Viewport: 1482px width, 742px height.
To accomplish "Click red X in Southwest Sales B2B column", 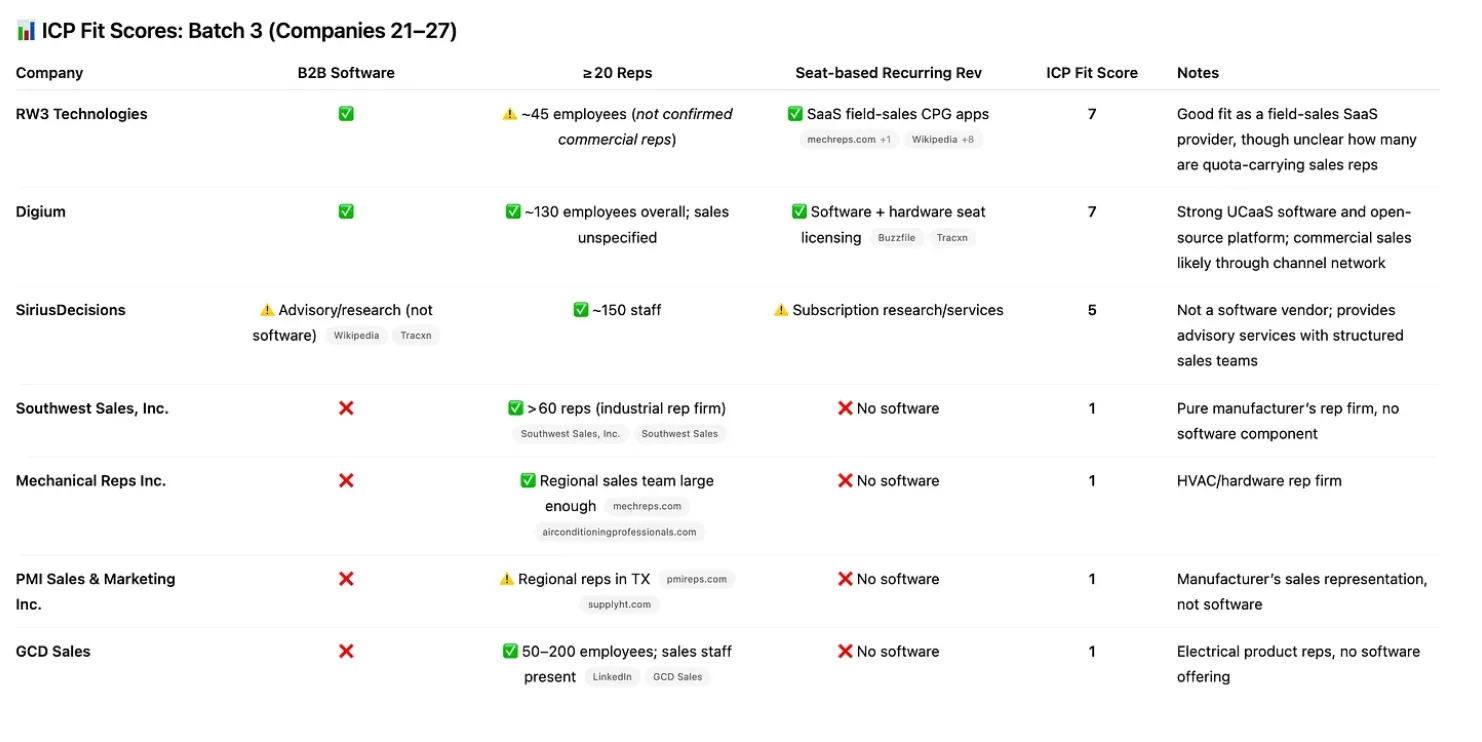I will tap(346, 408).
